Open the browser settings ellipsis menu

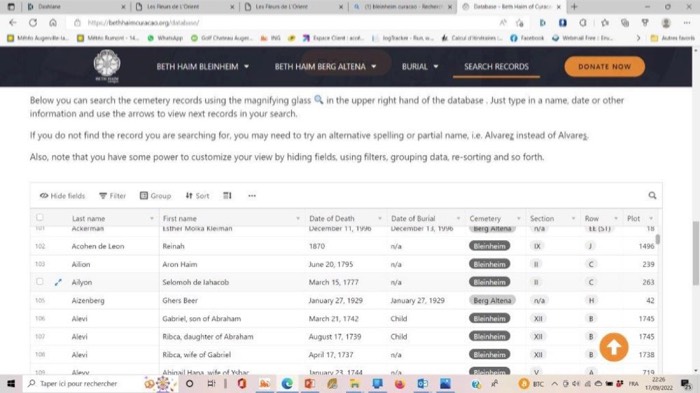pos(687,22)
